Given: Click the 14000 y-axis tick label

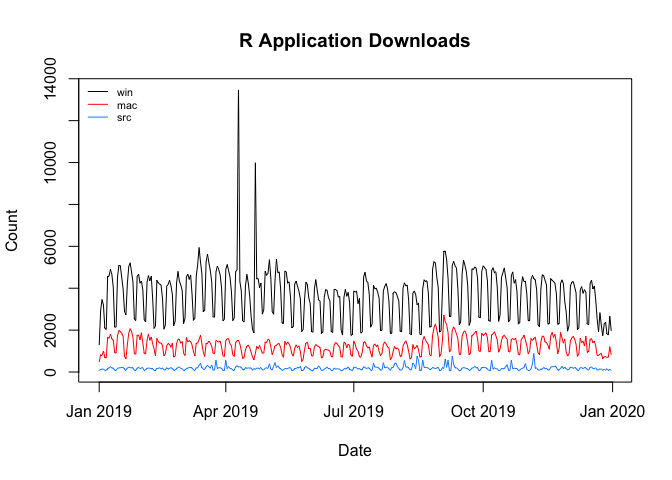Looking at the screenshot, I should pyautogui.click(x=60, y=79).
